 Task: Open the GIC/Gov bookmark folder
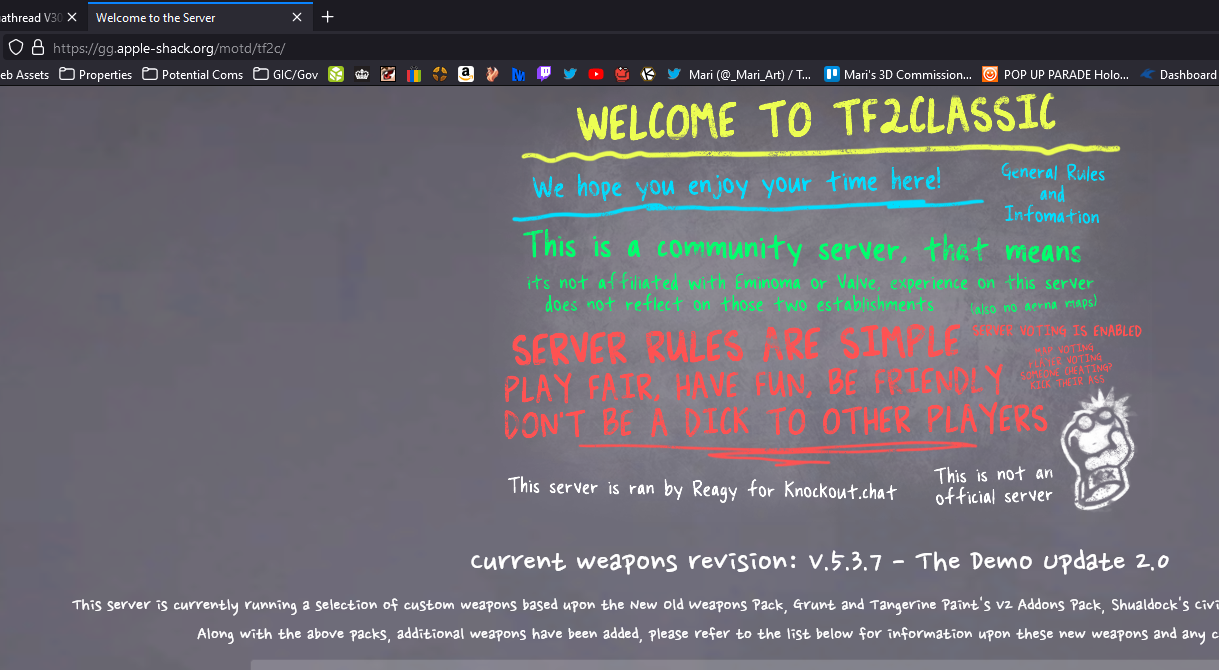pos(286,74)
